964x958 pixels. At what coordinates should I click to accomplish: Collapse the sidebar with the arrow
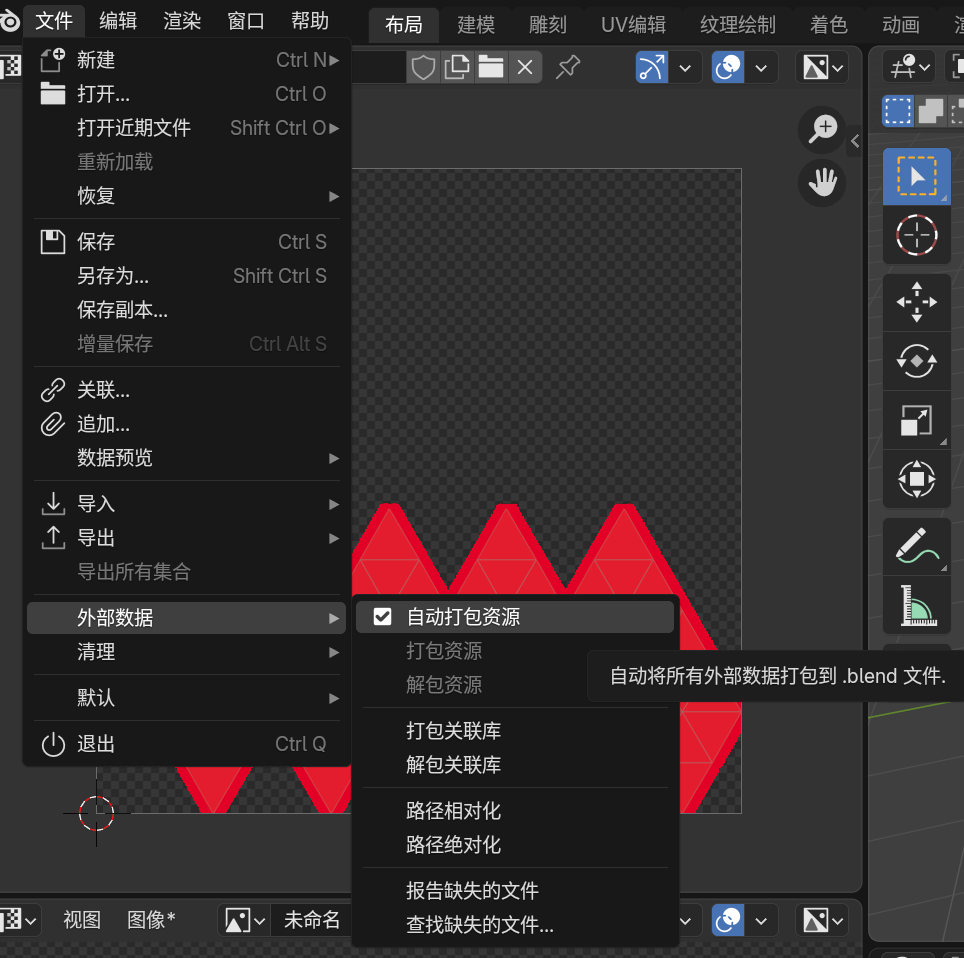pyautogui.click(x=855, y=141)
